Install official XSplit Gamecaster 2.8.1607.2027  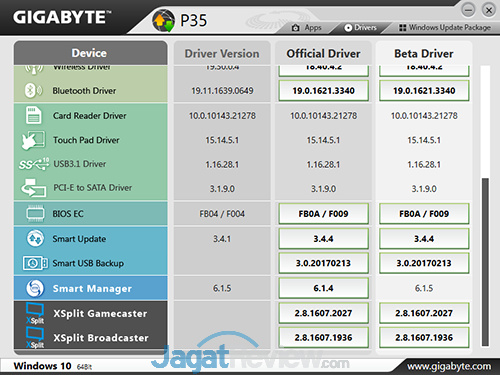[x=324, y=313]
